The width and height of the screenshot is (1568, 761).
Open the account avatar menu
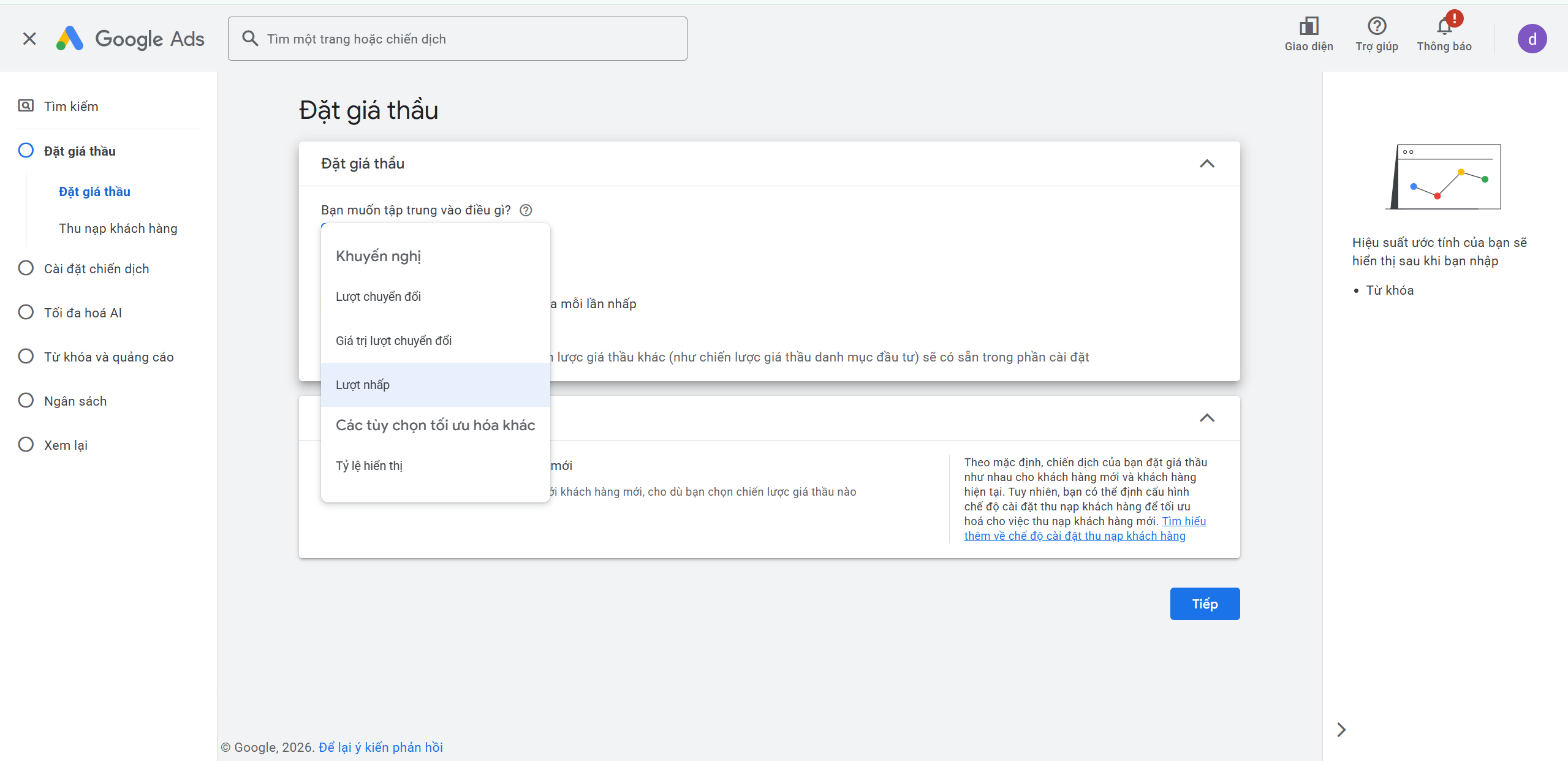pyautogui.click(x=1531, y=39)
